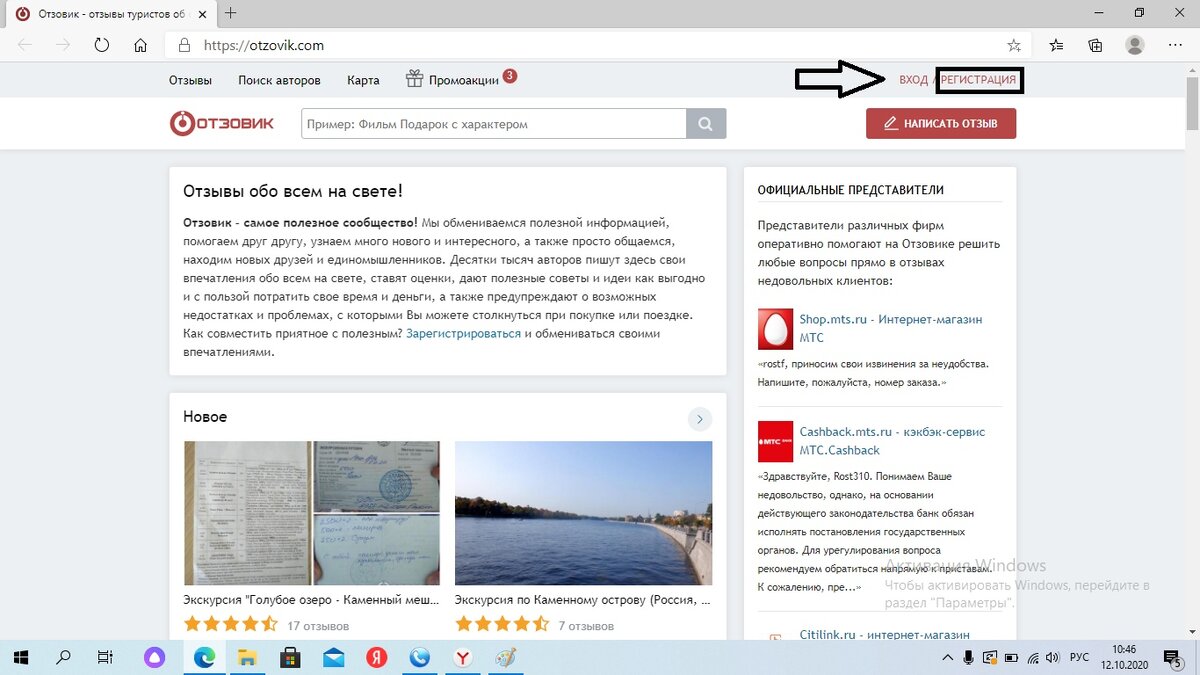Click the Зарегистрироваться link in text

point(464,333)
